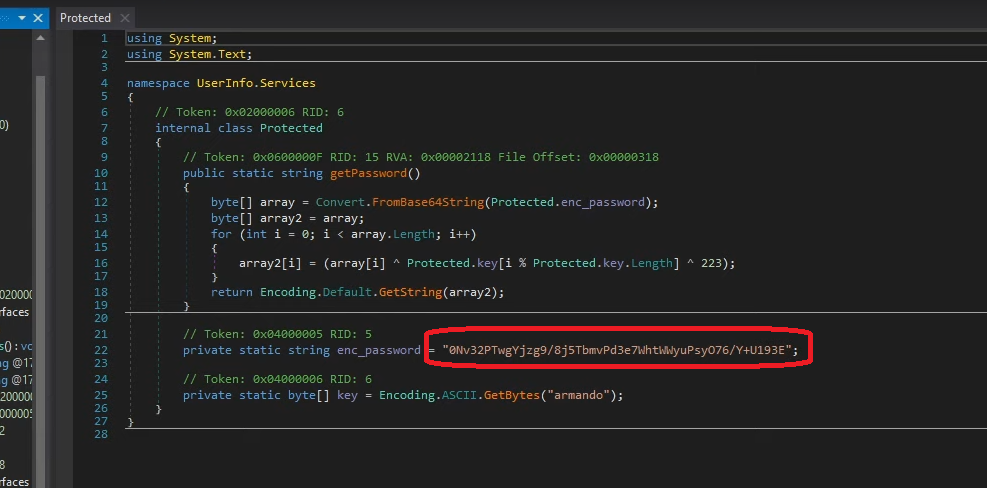Click the 'Token: 0x02000006 RID: 6' comment
The width and height of the screenshot is (990, 488).
click(249, 112)
